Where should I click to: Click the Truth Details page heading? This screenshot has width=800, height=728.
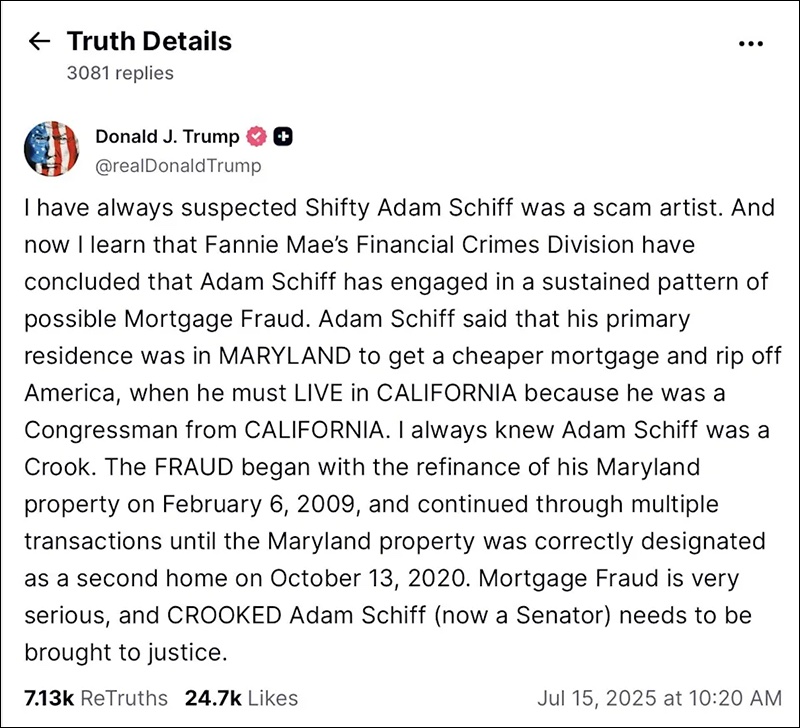149,41
